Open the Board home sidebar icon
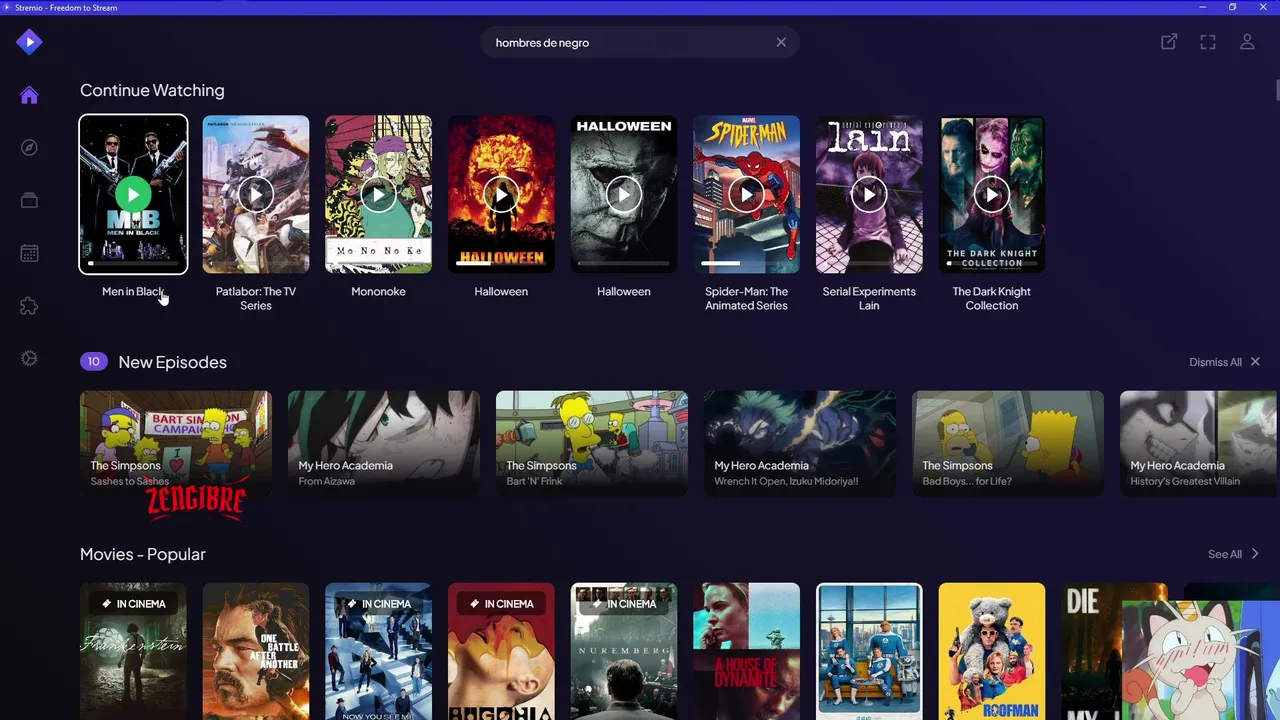The width and height of the screenshot is (1280, 720). 29,95
